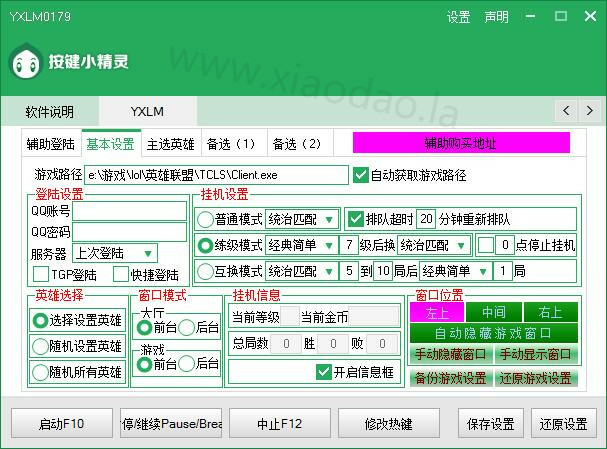
Task: Switch to the 软件说明 tab
Action: [50, 111]
